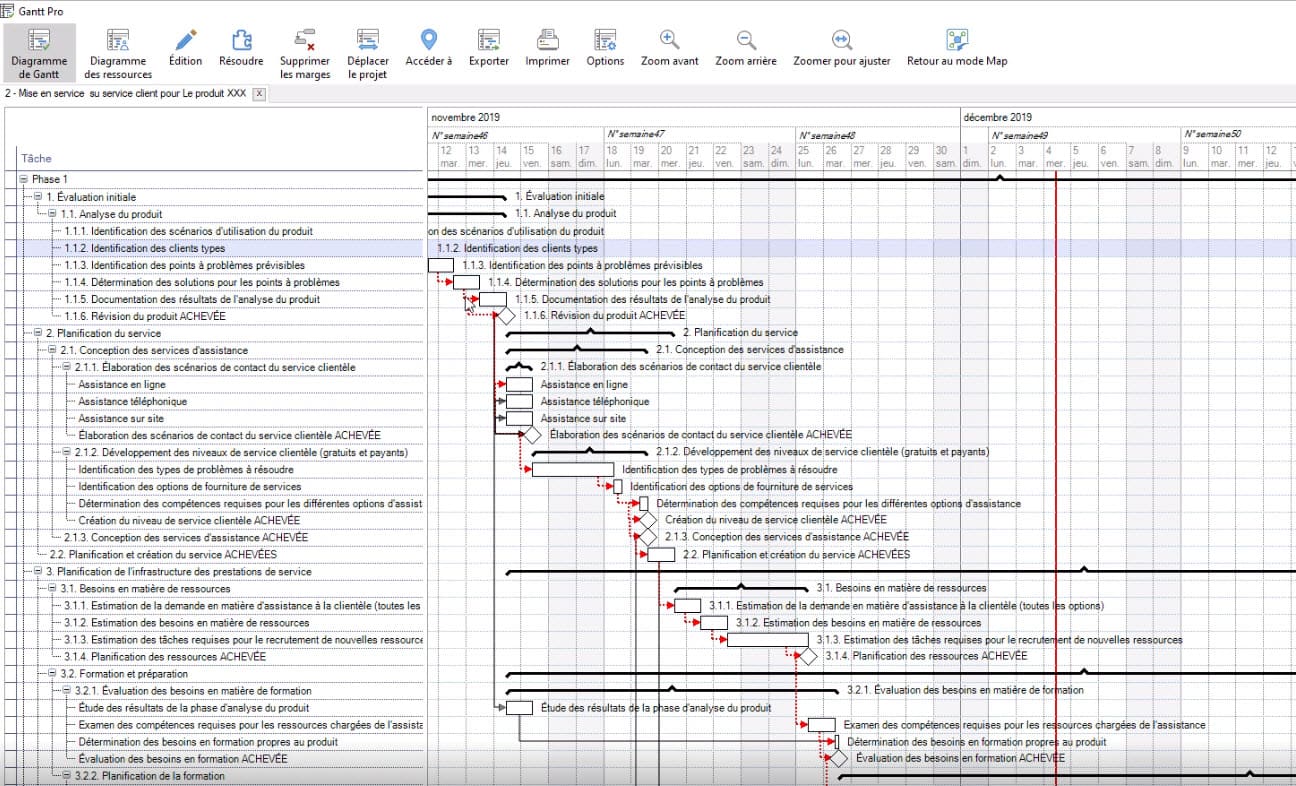Image resolution: width=1296 pixels, height=786 pixels.
Task: Select 2.2. Planification et création du service row
Action: tap(163, 554)
